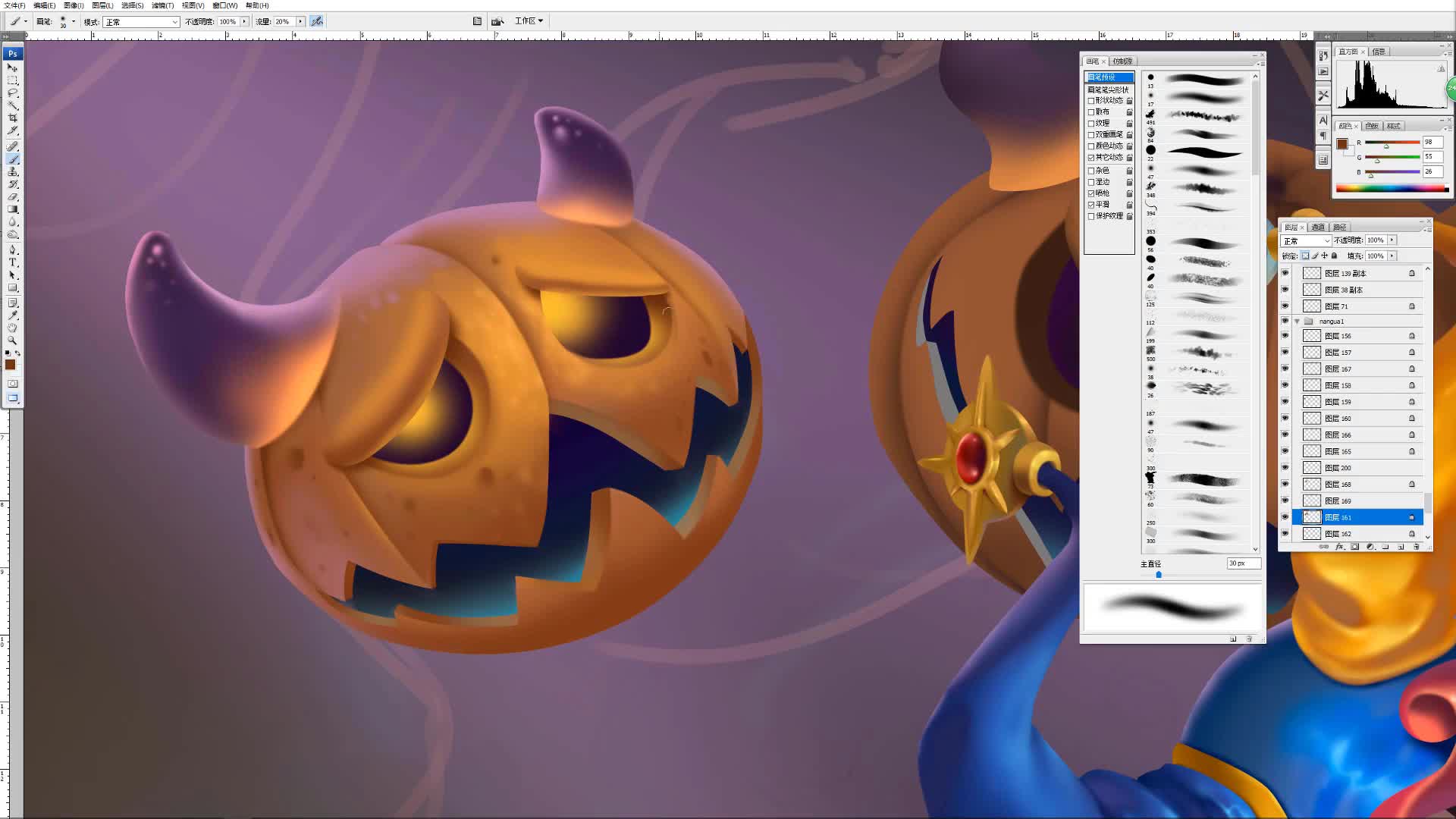Select the Rectangular Marquee tool
This screenshot has height=819, width=1456.
coord(12,80)
